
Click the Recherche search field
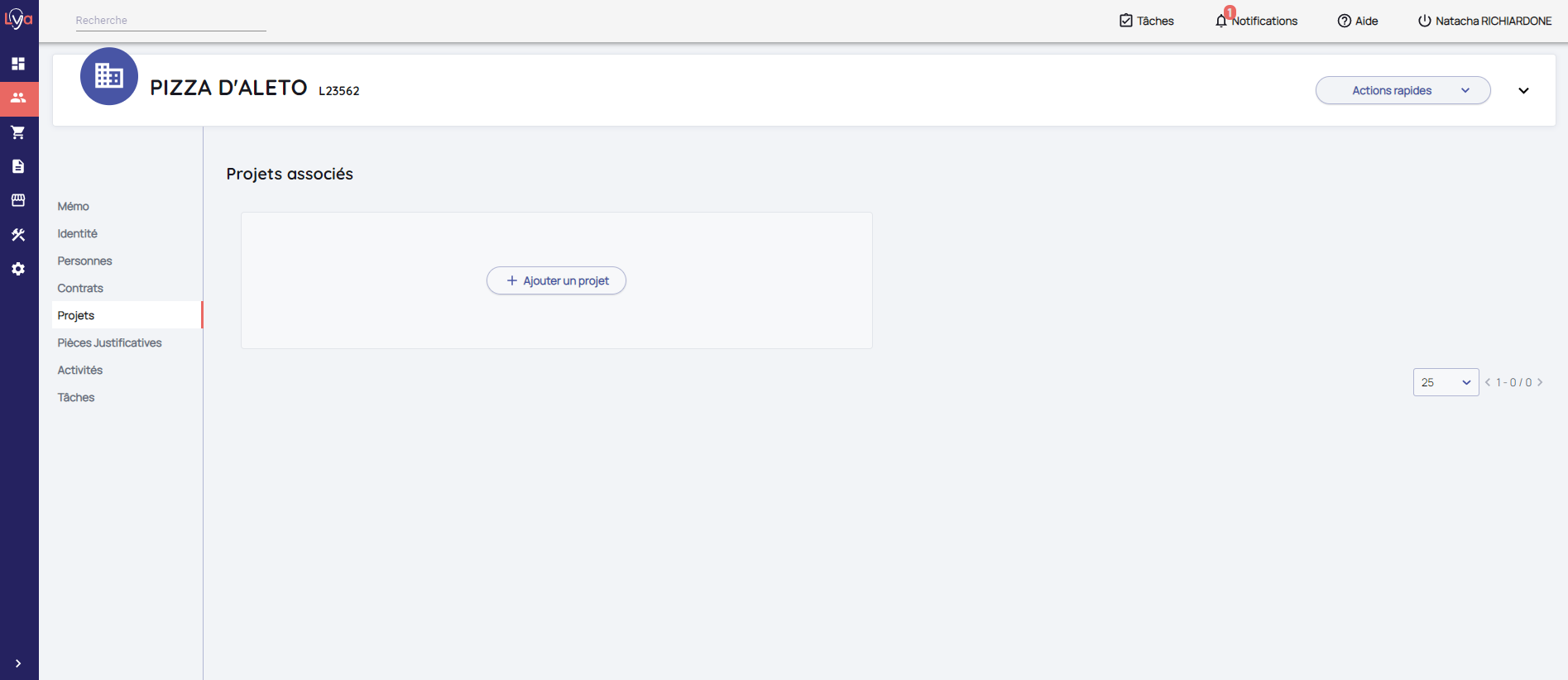coord(170,21)
